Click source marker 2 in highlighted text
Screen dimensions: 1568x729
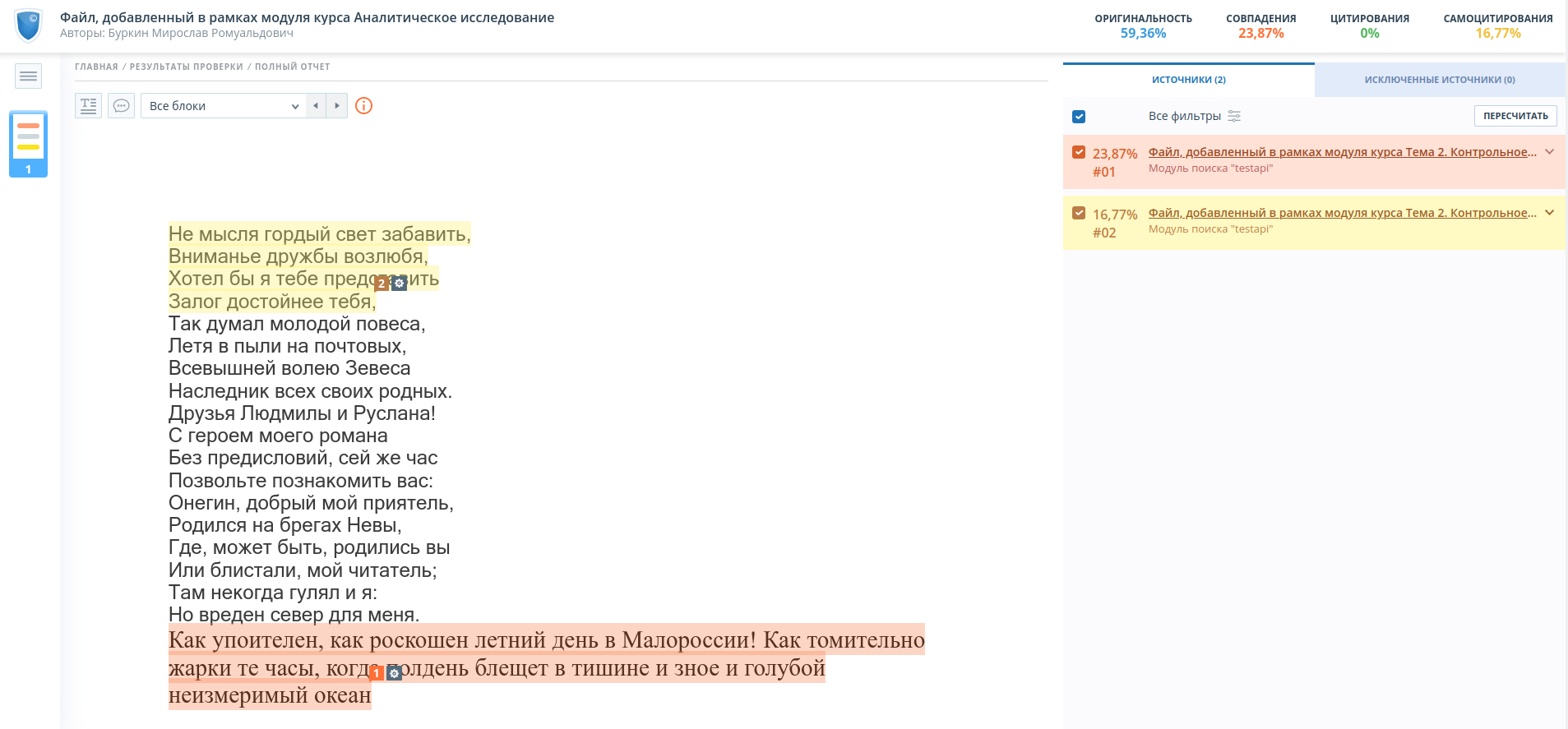pyautogui.click(x=382, y=284)
